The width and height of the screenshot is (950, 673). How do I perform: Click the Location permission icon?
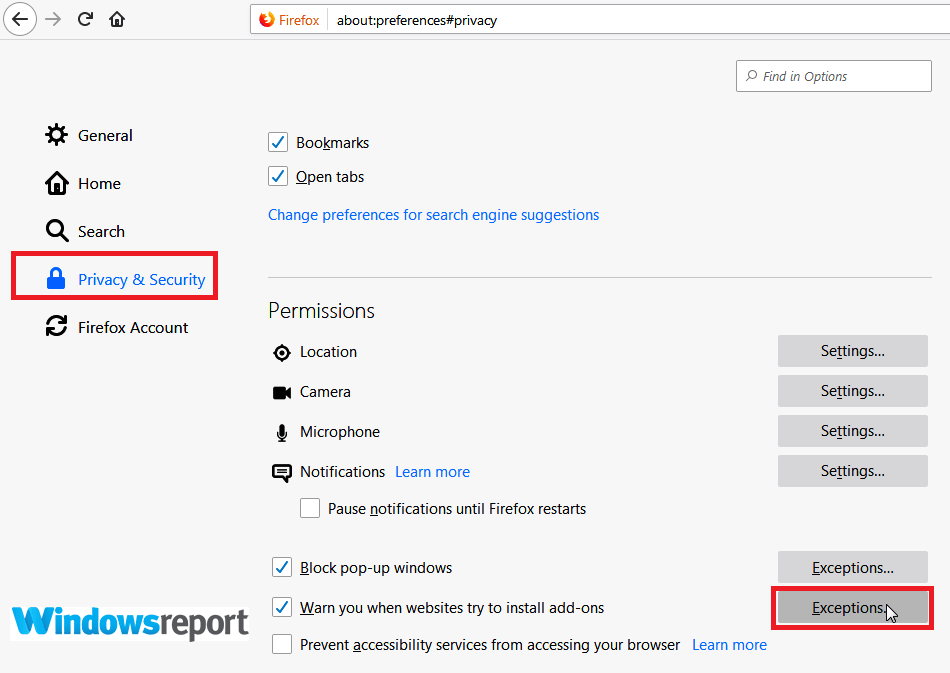(281, 352)
